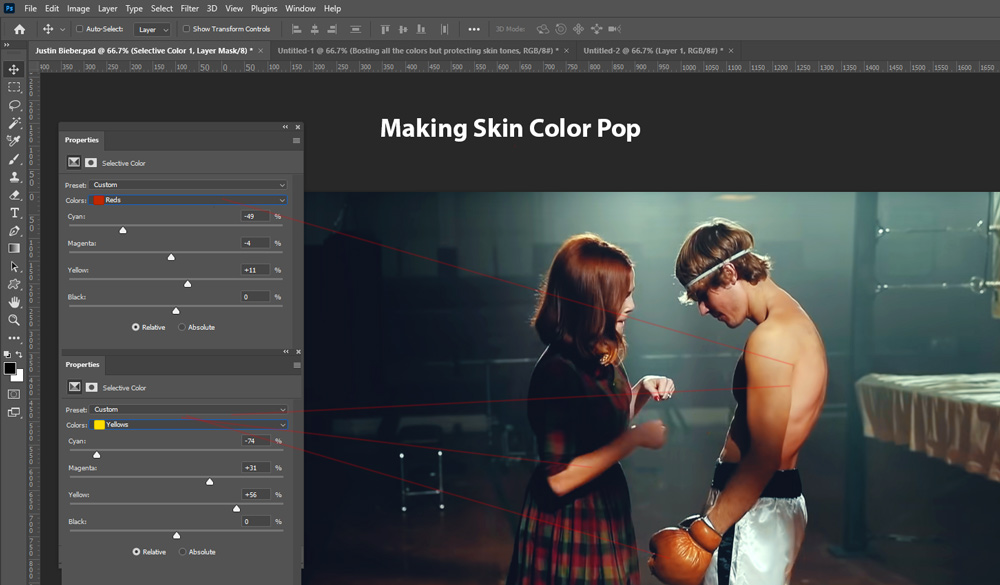Select the Zoom magnifier tool
Screen dimensions: 1000x585
coord(14,320)
